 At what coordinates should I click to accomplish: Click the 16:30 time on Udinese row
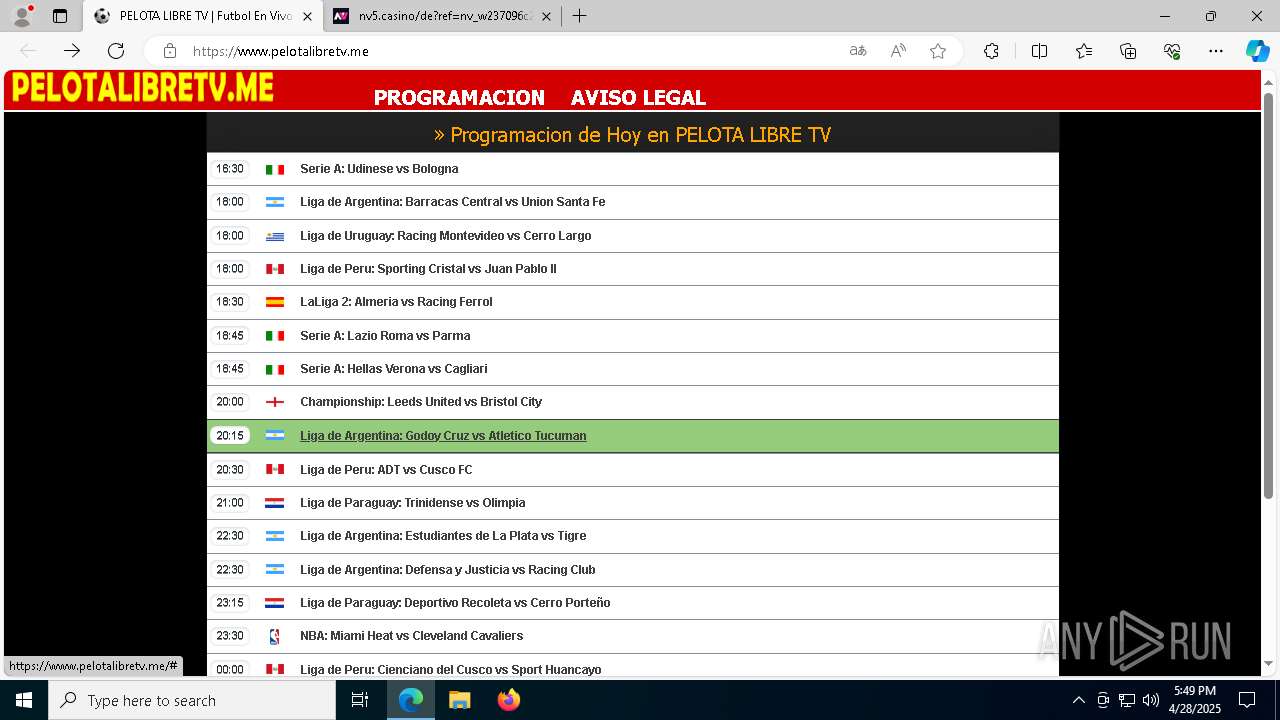230,169
